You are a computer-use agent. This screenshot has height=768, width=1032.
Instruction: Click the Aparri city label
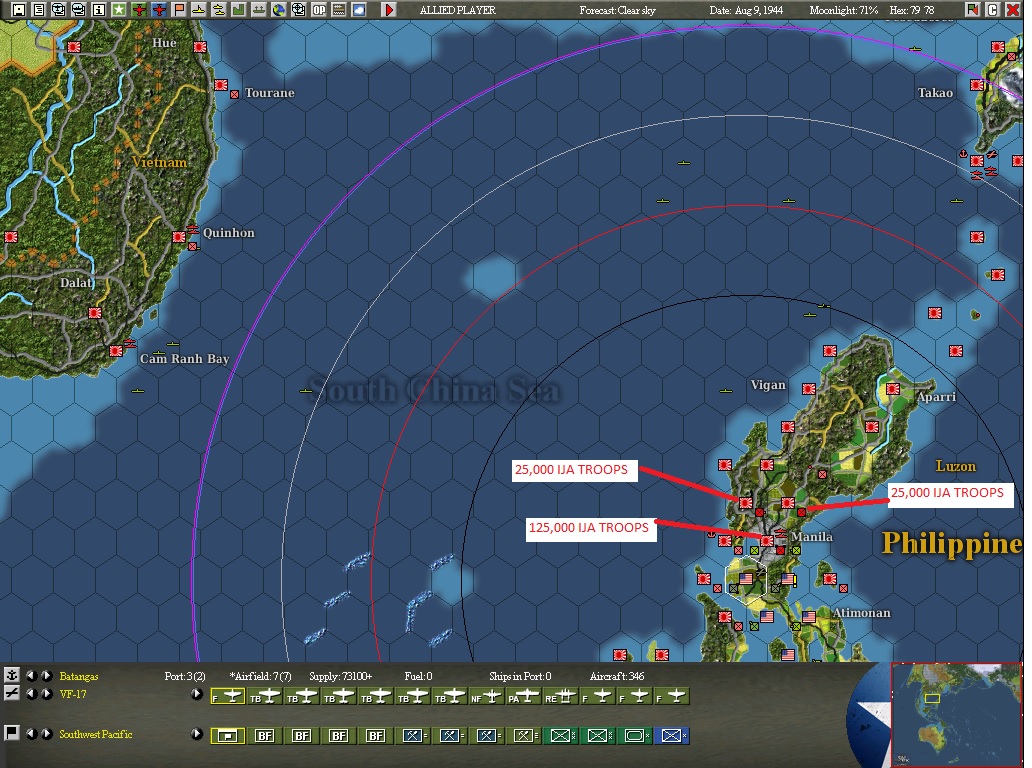click(936, 397)
